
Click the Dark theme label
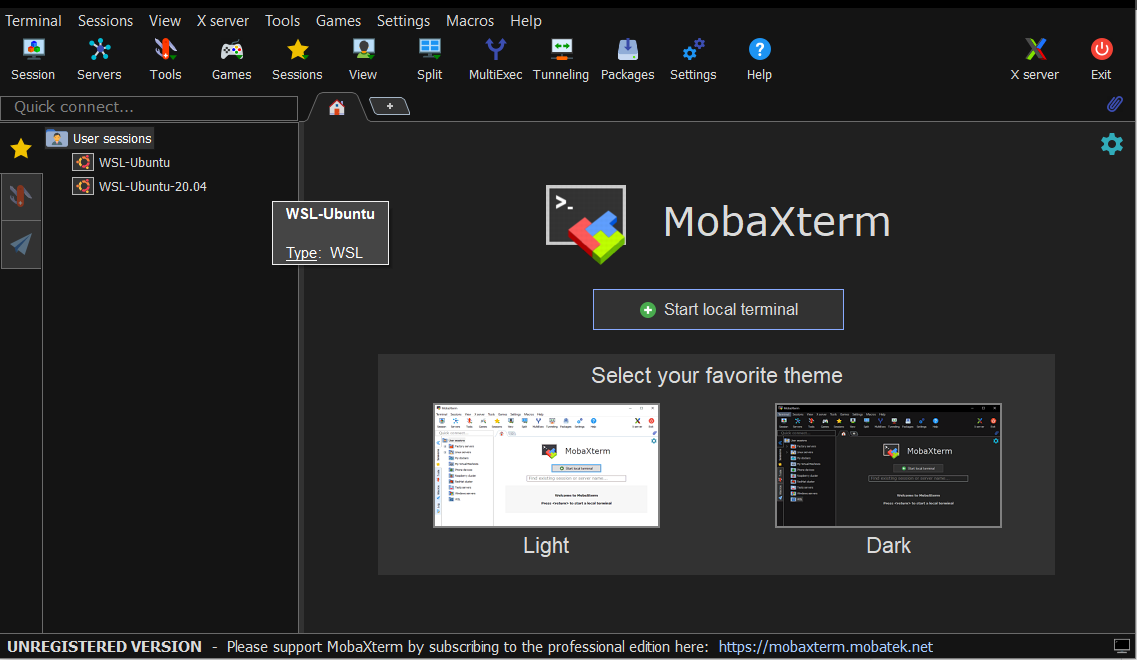(888, 545)
